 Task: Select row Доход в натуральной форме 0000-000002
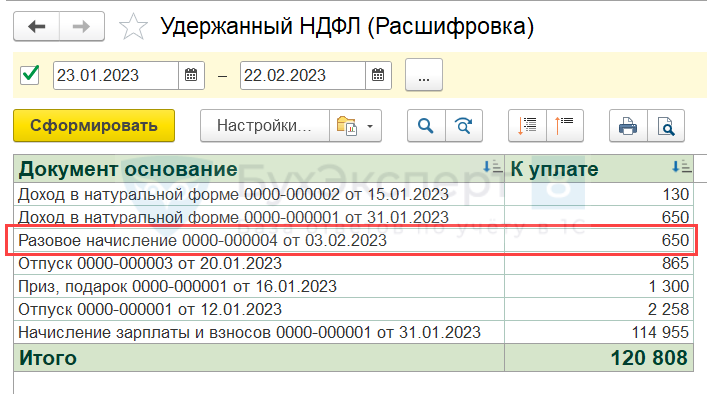[259, 194]
